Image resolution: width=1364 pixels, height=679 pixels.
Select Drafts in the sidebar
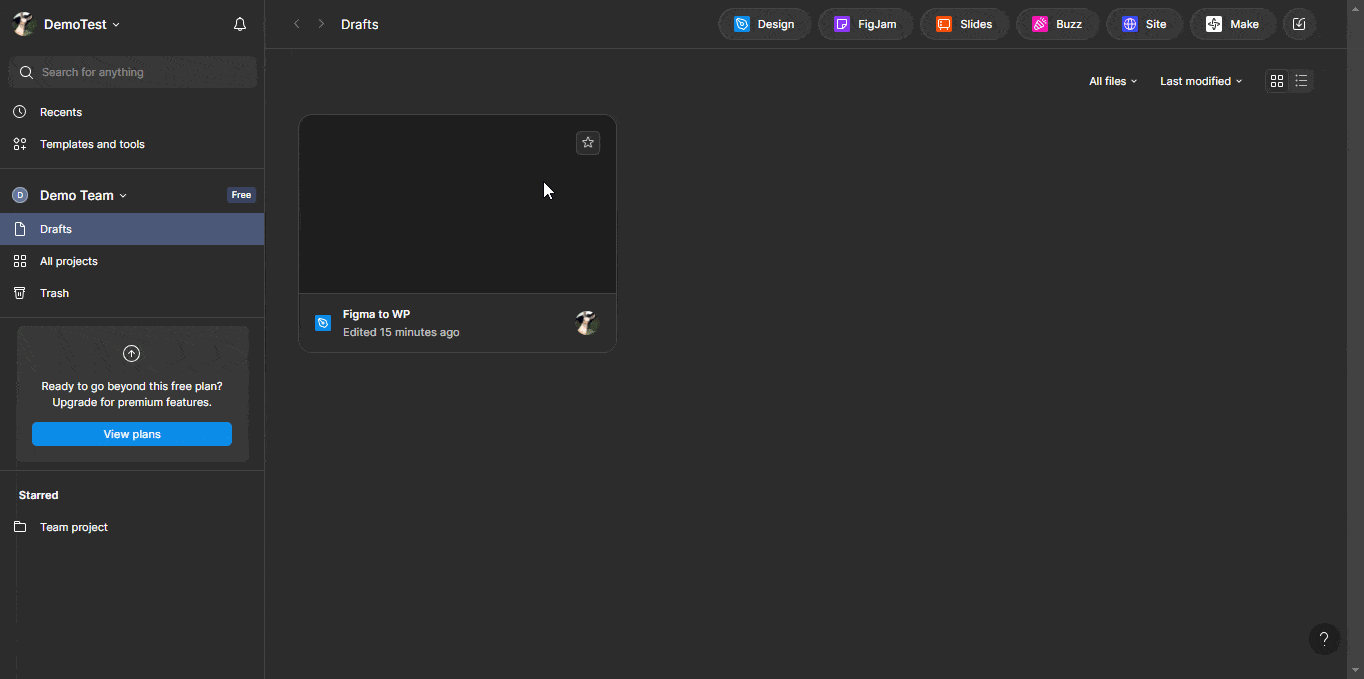point(132,229)
